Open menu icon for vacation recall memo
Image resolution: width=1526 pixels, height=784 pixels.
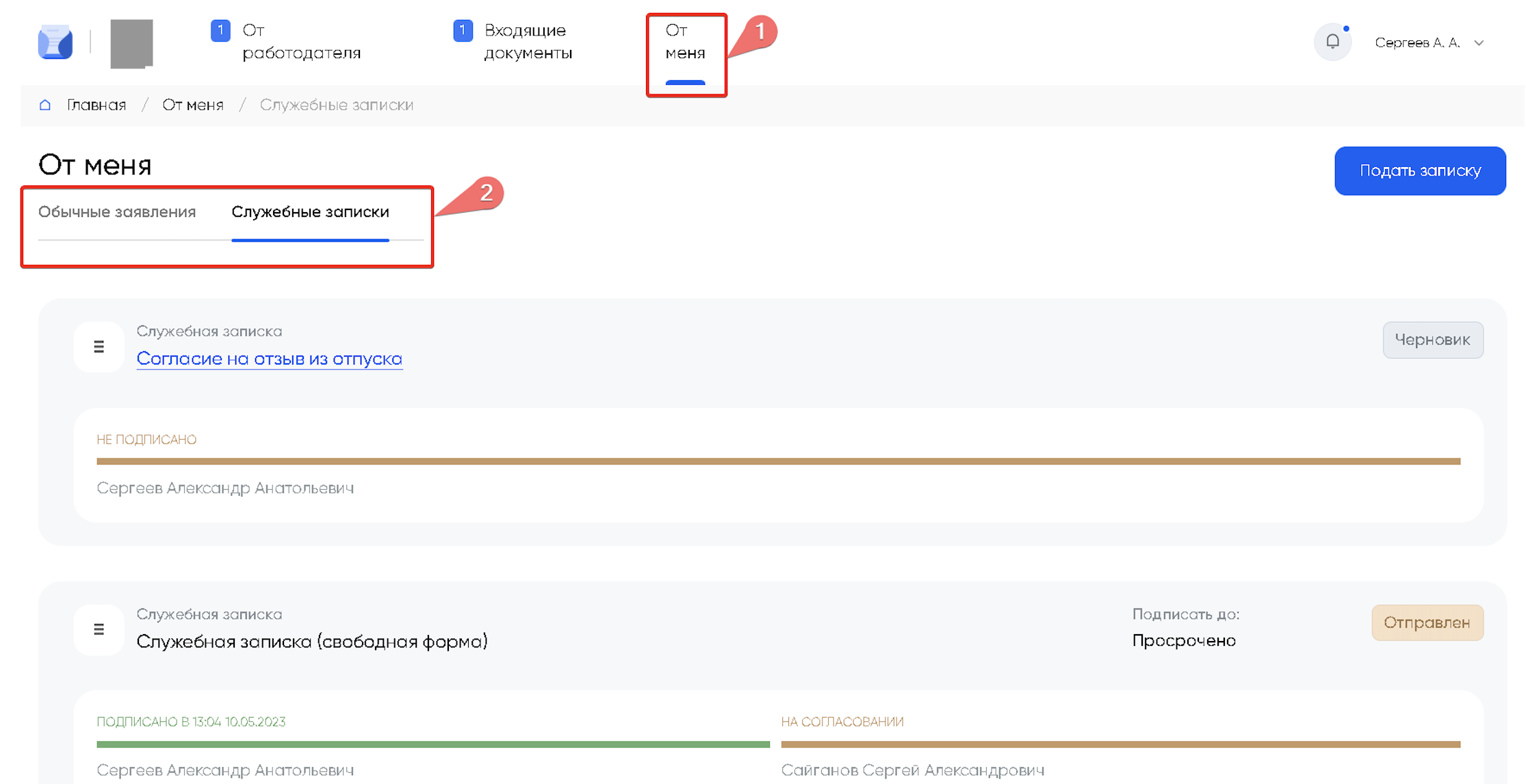tap(99, 347)
